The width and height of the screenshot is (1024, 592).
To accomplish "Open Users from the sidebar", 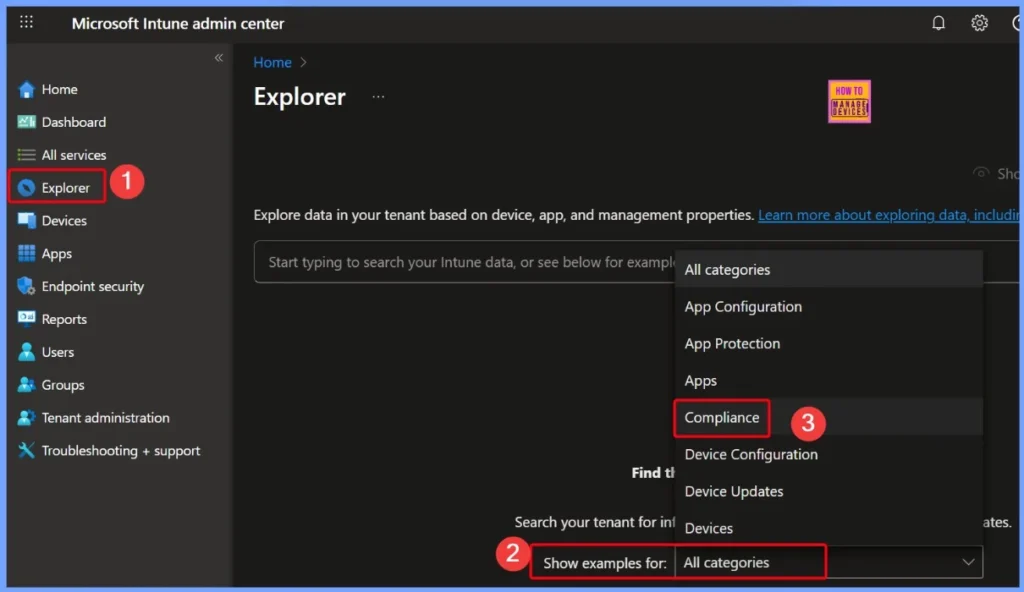I will coord(57,352).
